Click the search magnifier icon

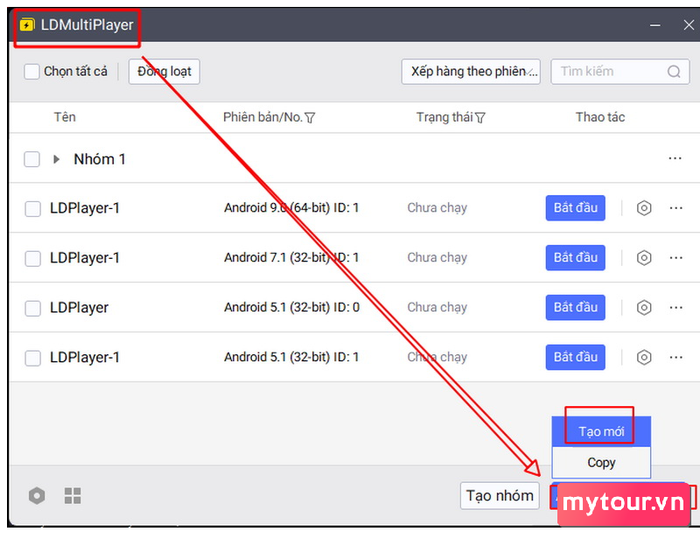[x=674, y=71]
